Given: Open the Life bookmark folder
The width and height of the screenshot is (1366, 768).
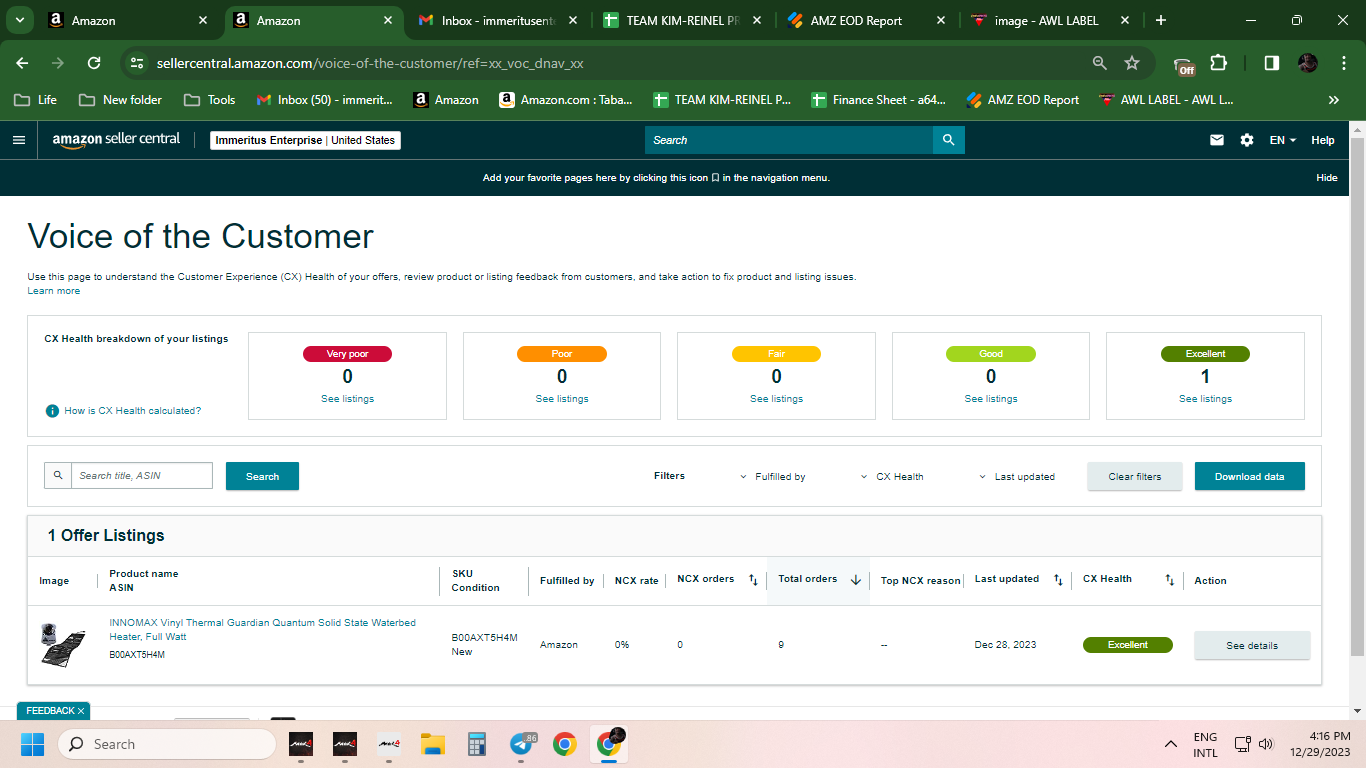Looking at the screenshot, I should click(x=36, y=100).
